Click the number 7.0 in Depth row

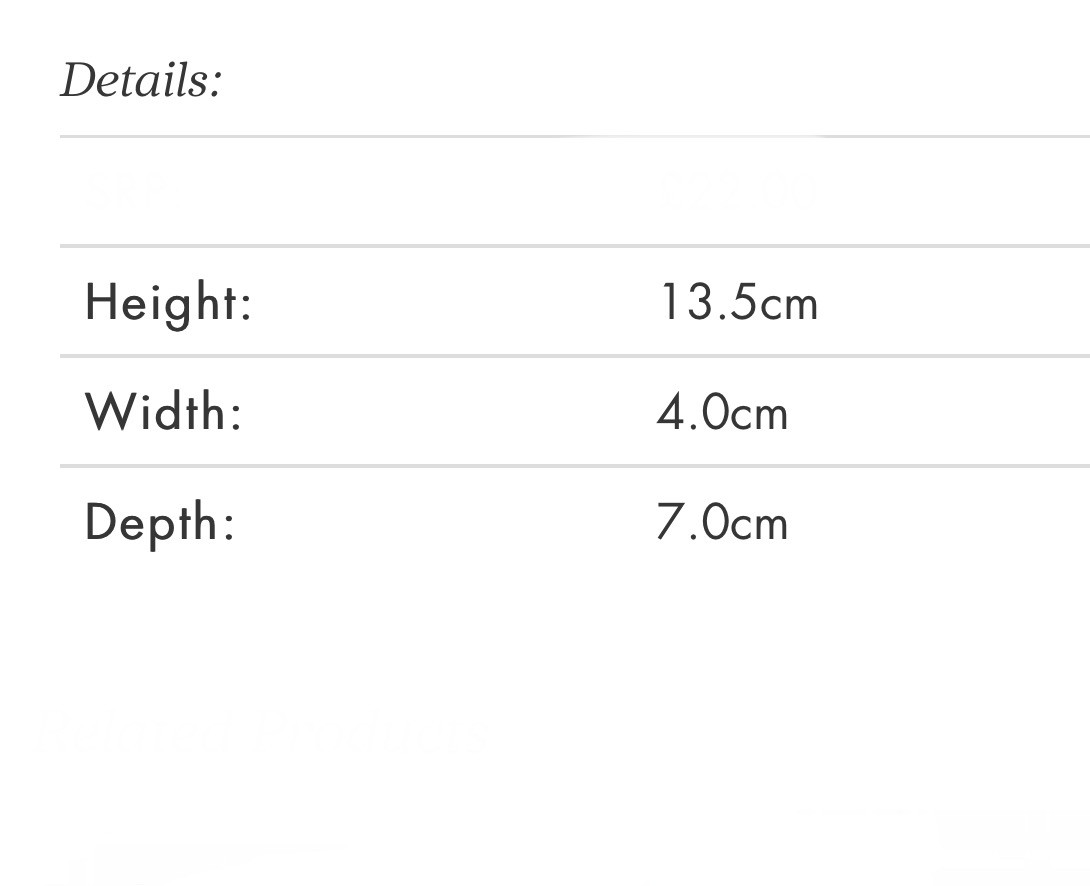coord(692,523)
